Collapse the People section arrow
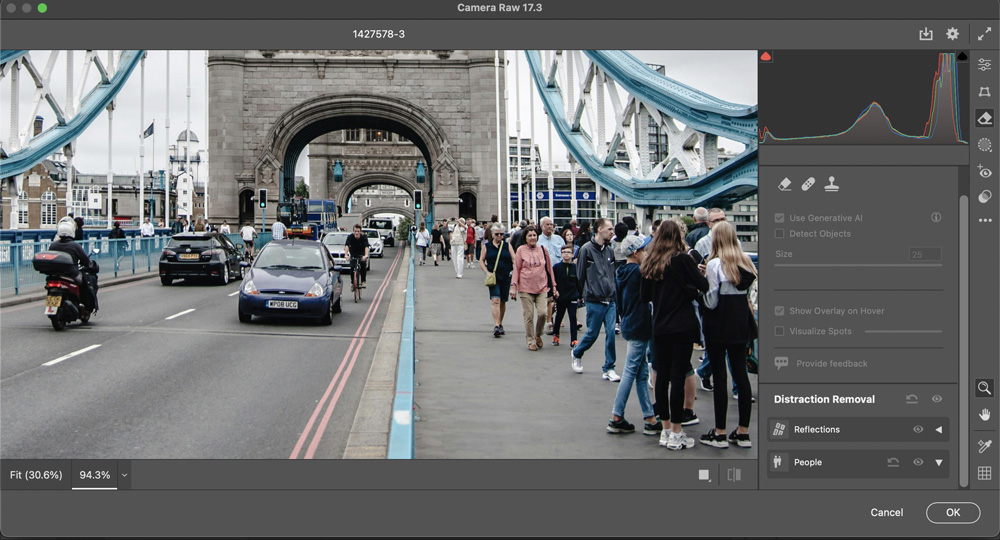Viewport: 1000px width, 540px height. 939,462
